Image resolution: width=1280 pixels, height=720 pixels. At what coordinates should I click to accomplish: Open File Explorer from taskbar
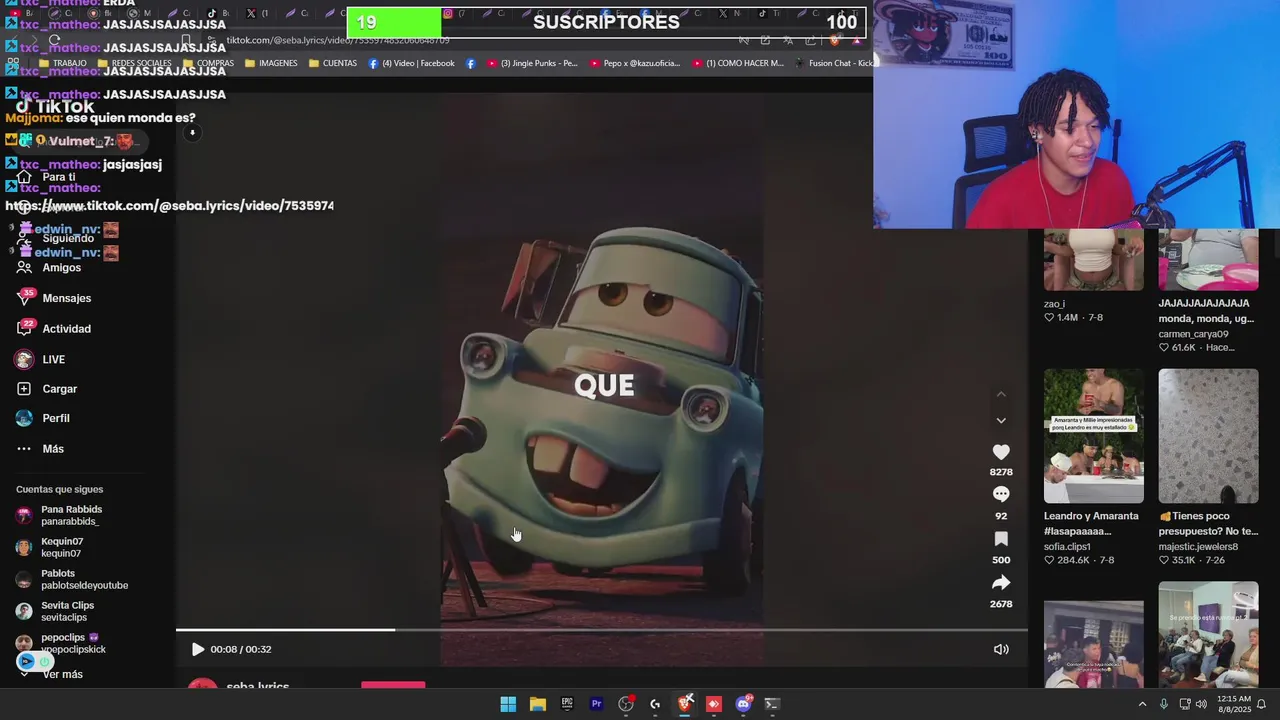537,704
